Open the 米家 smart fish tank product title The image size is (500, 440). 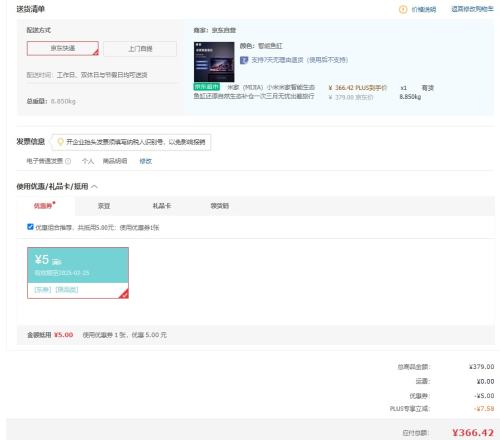click(x=254, y=92)
